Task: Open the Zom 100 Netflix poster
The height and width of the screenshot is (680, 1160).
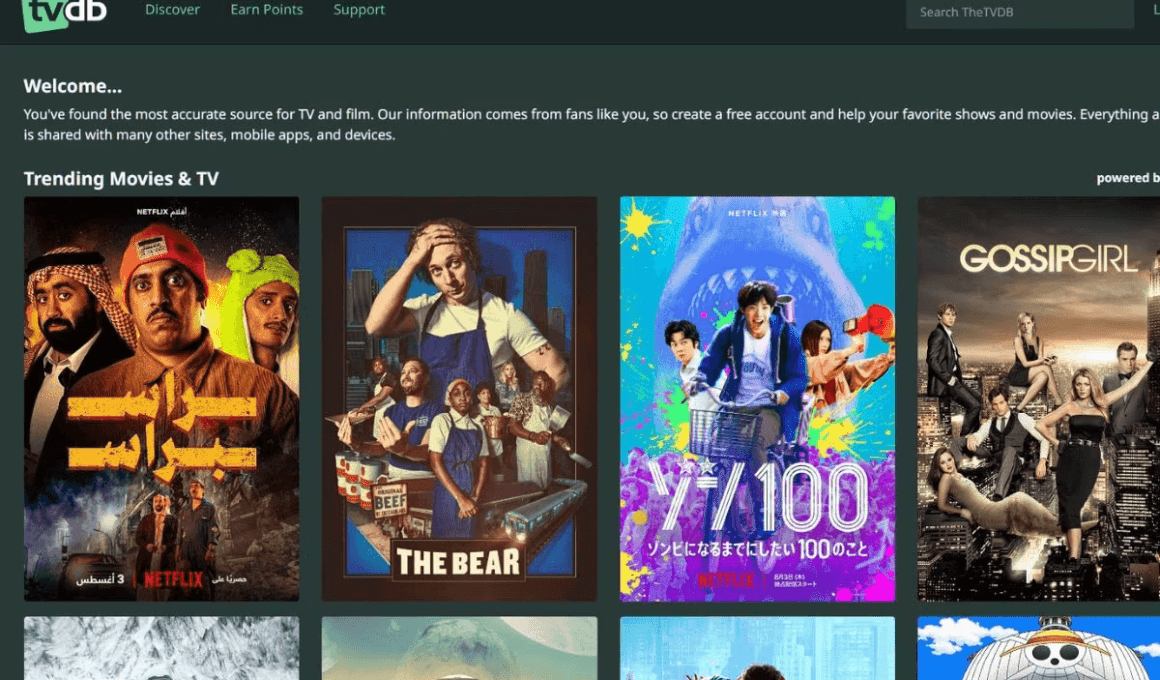Action: click(758, 398)
